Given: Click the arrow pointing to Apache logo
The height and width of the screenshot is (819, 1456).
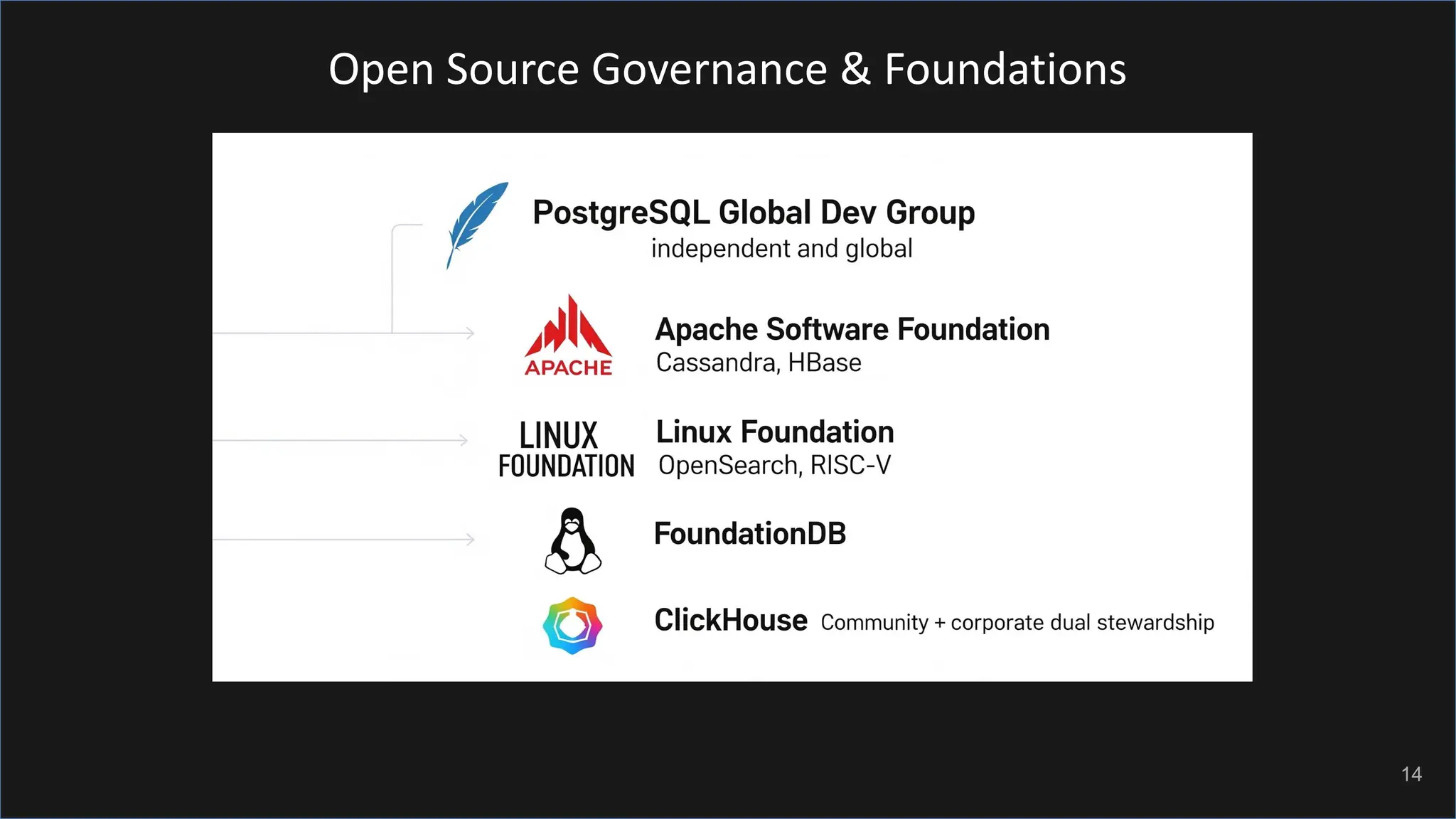Looking at the screenshot, I should tap(469, 333).
